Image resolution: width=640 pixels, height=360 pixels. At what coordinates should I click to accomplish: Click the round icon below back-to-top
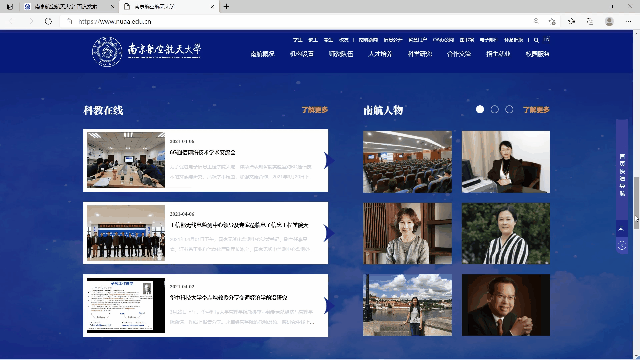tap(622, 245)
